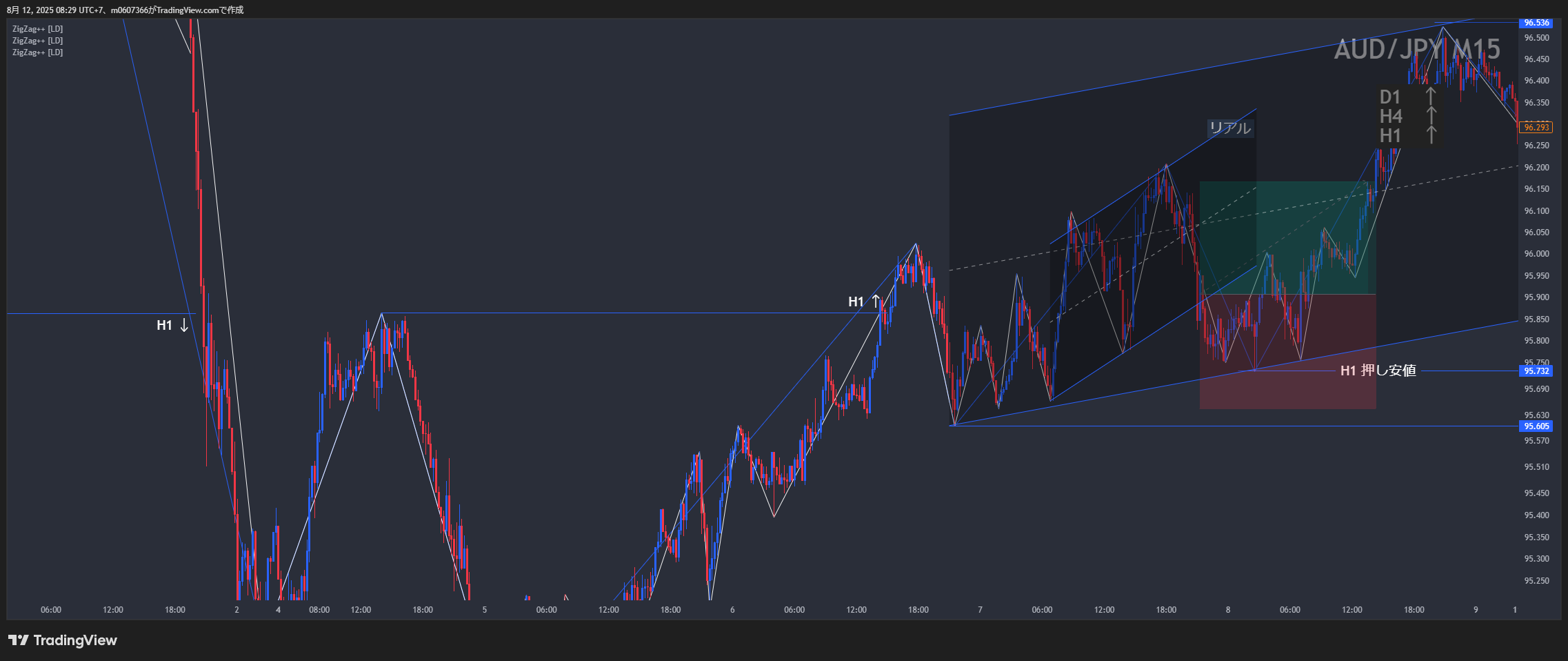
Task: Click the 96.350 price axis value
Action: (1536, 103)
